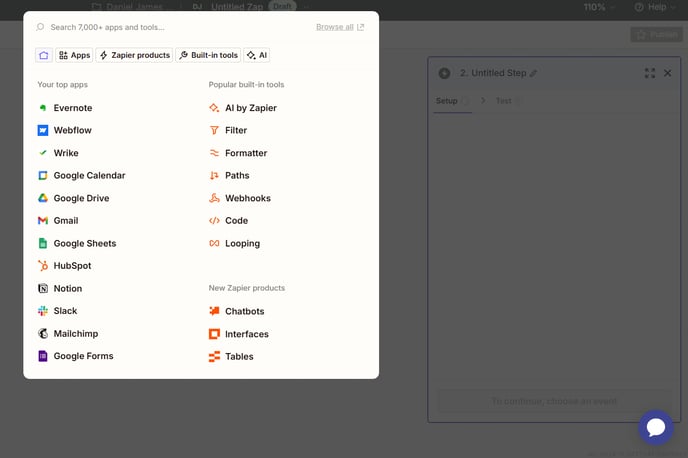Select the Home filter tab
The height and width of the screenshot is (458, 688).
point(44,55)
